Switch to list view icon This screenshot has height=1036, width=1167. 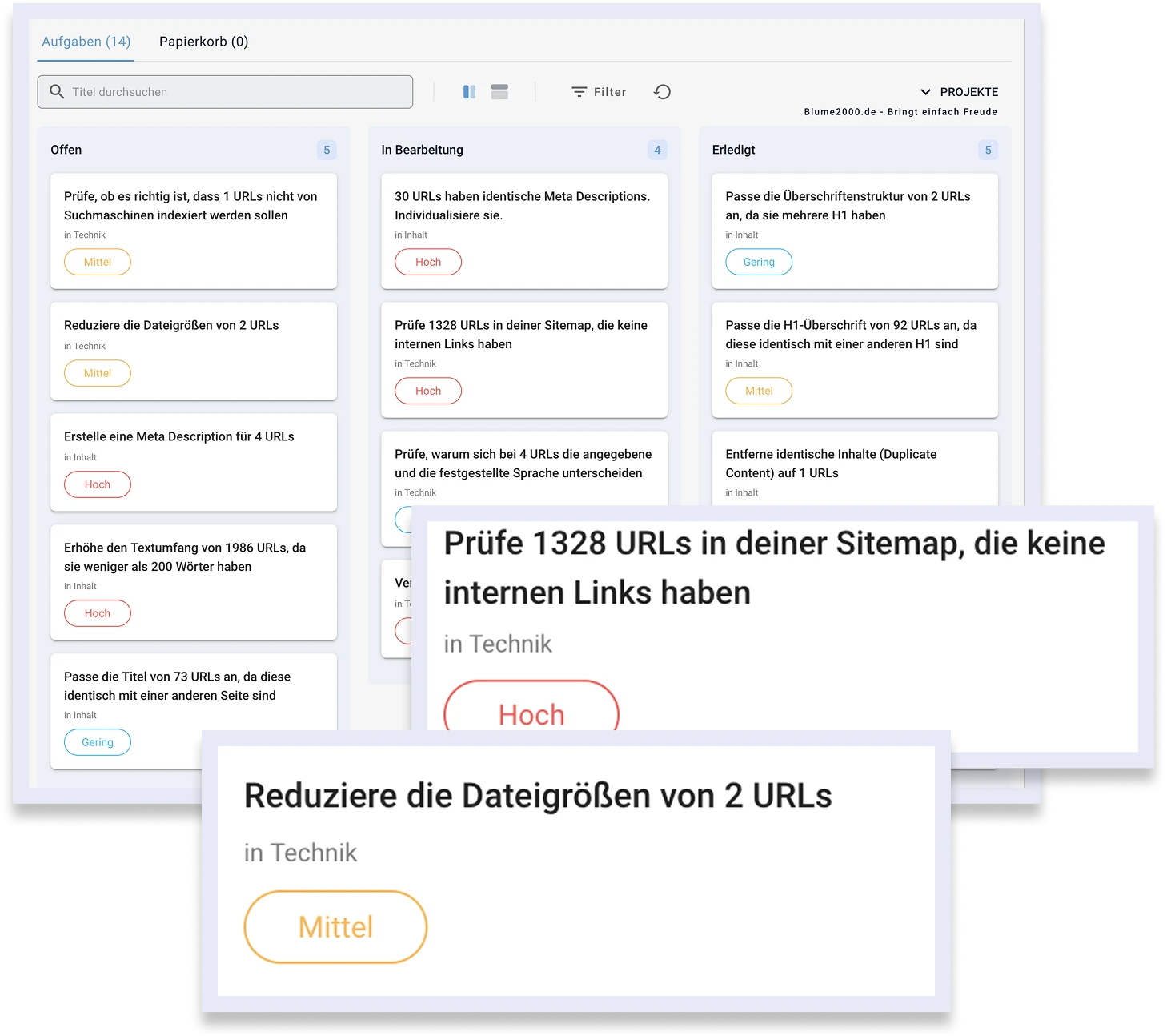pos(499,92)
